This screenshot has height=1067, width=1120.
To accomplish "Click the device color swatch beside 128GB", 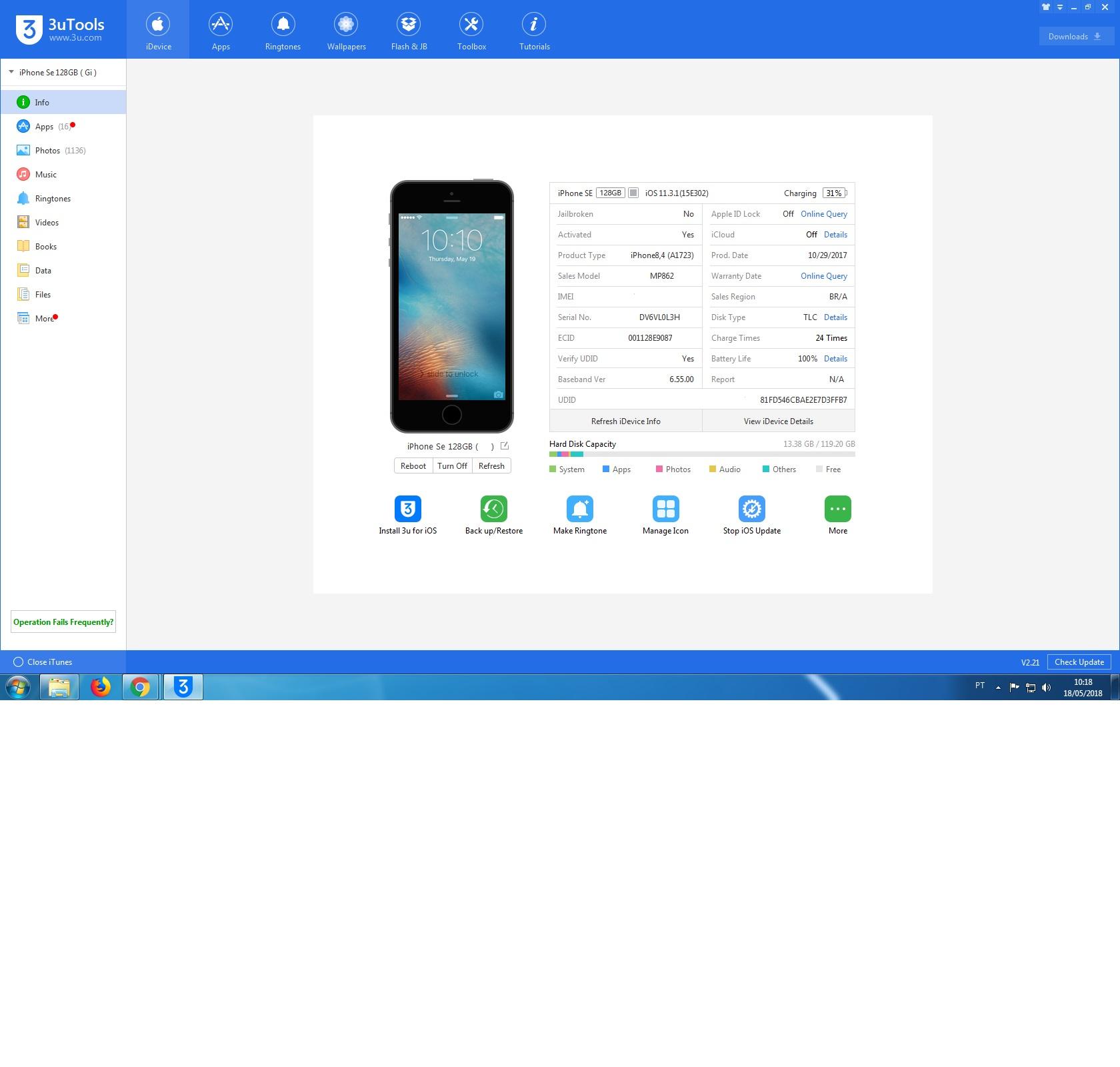I will 633,193.
